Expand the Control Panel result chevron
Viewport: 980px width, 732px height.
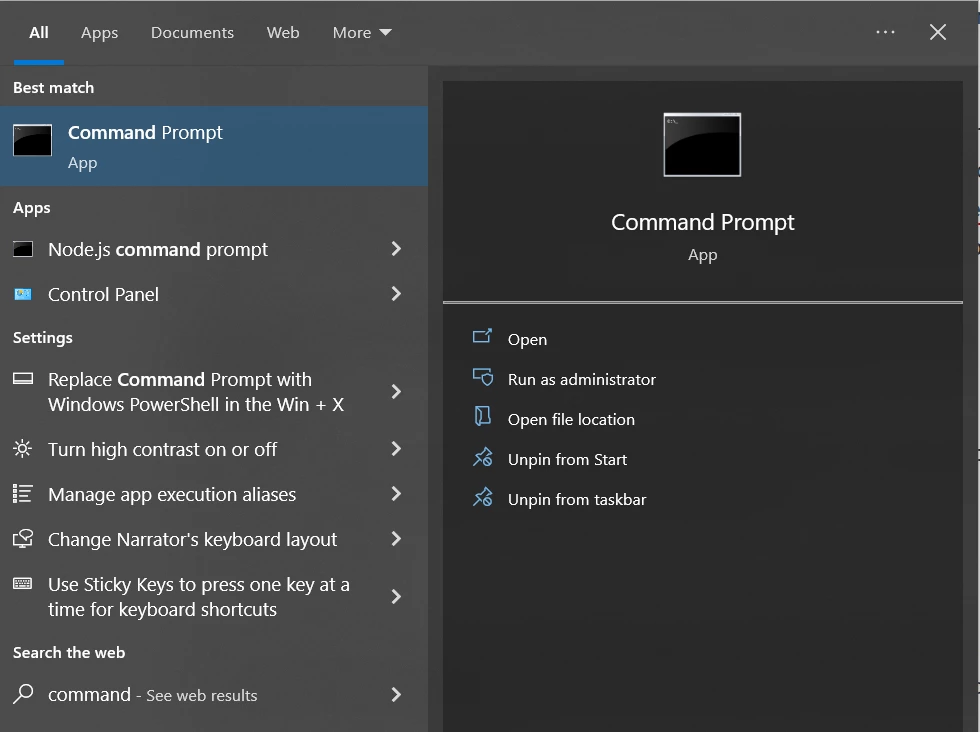[396, 294]
